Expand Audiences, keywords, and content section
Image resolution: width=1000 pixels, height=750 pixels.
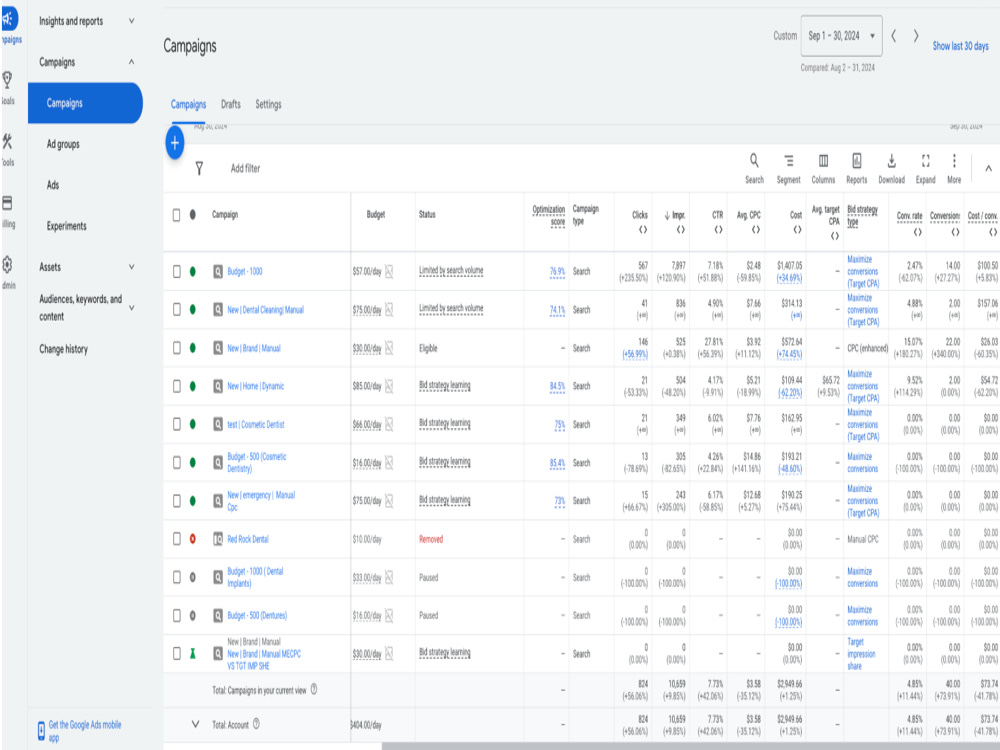131,307
